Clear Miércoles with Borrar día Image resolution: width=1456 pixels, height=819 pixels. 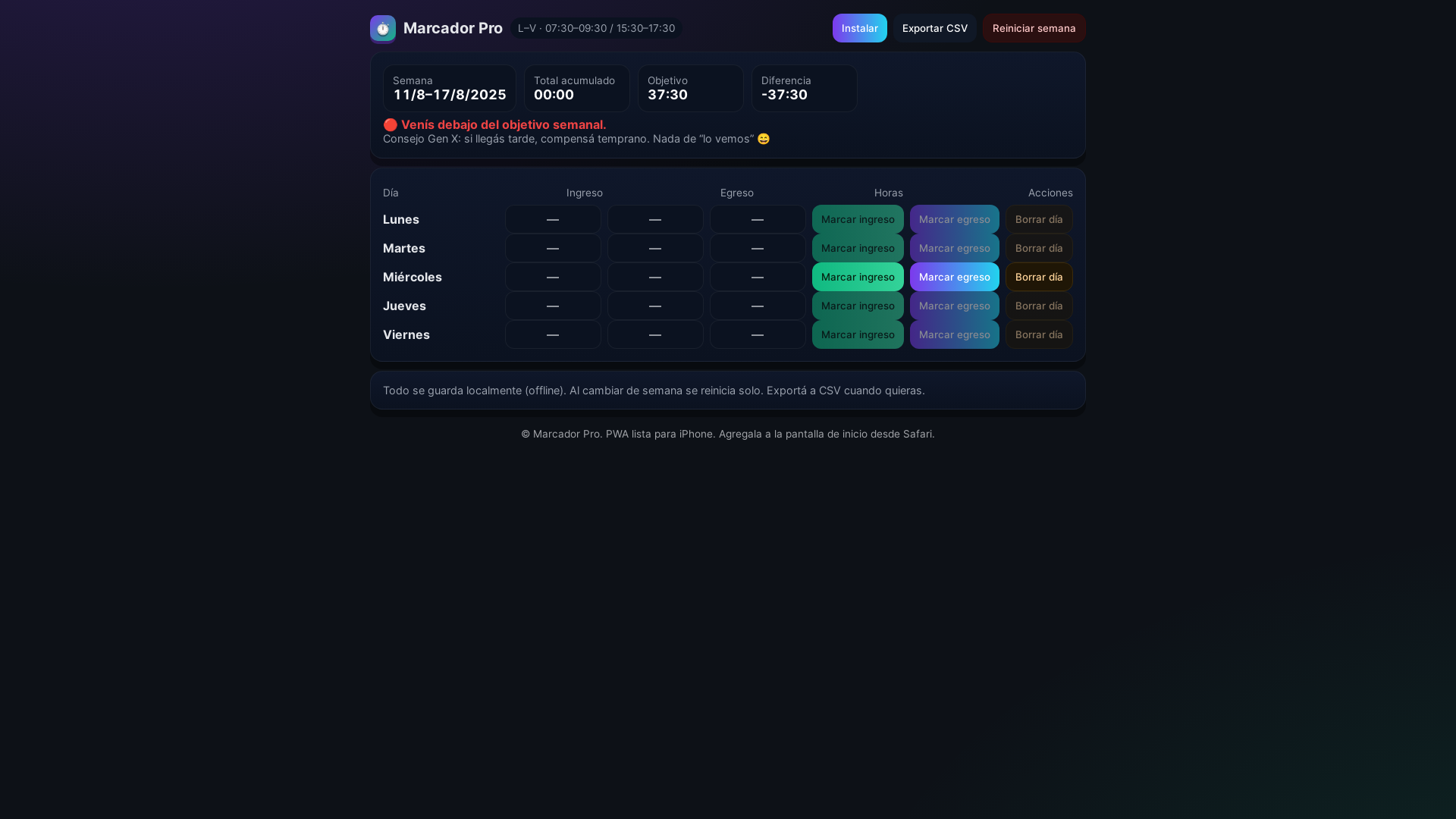[1039, 277]
